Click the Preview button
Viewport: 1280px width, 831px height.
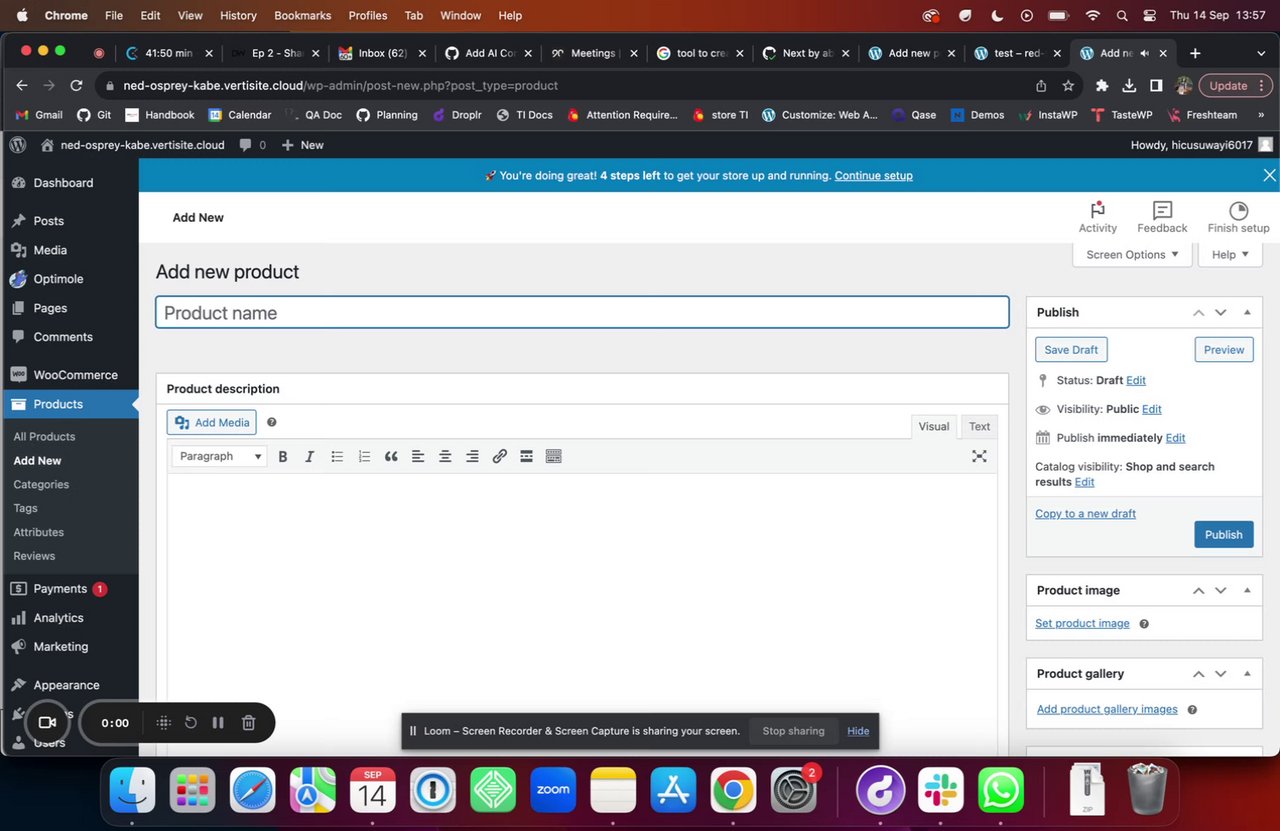click(1224, 350)
